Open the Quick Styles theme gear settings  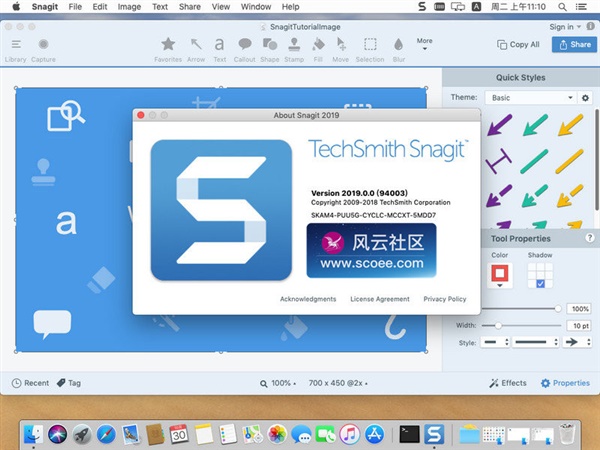click(x=585, y=98)
